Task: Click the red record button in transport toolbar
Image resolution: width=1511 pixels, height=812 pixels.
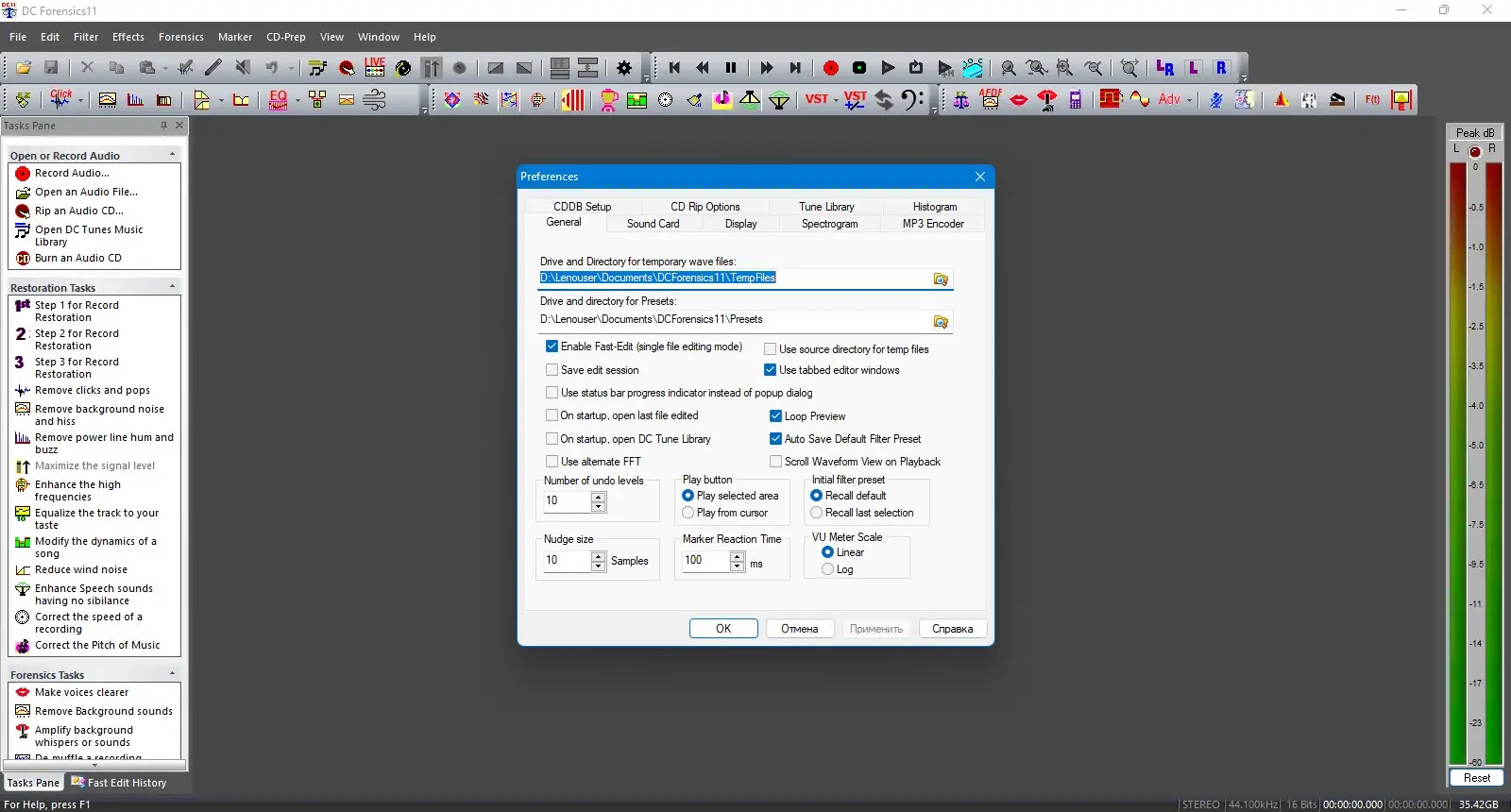Action: click(831, 68)
